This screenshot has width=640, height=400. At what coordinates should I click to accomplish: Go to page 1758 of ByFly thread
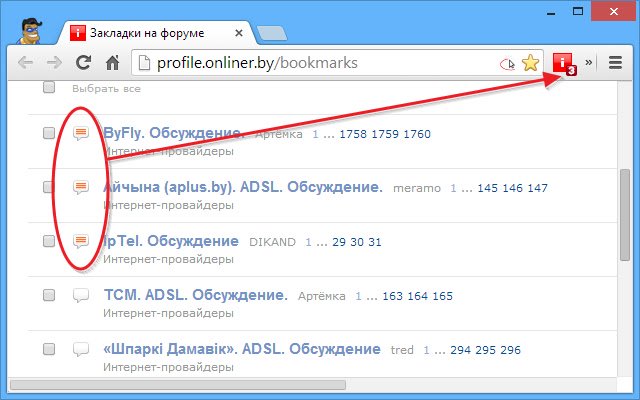coord(353,134)
